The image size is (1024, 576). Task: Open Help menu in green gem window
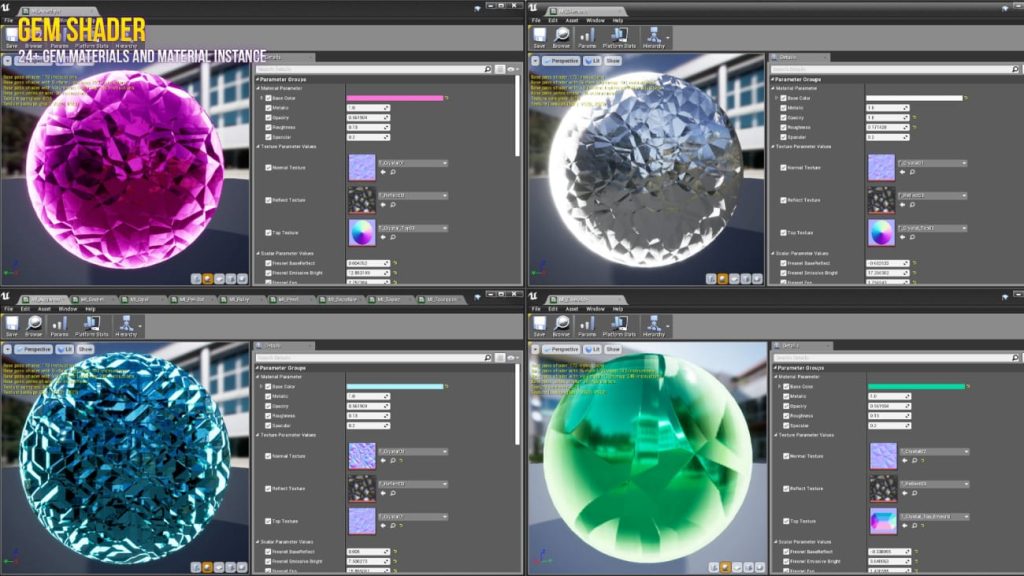click(618, 309)
